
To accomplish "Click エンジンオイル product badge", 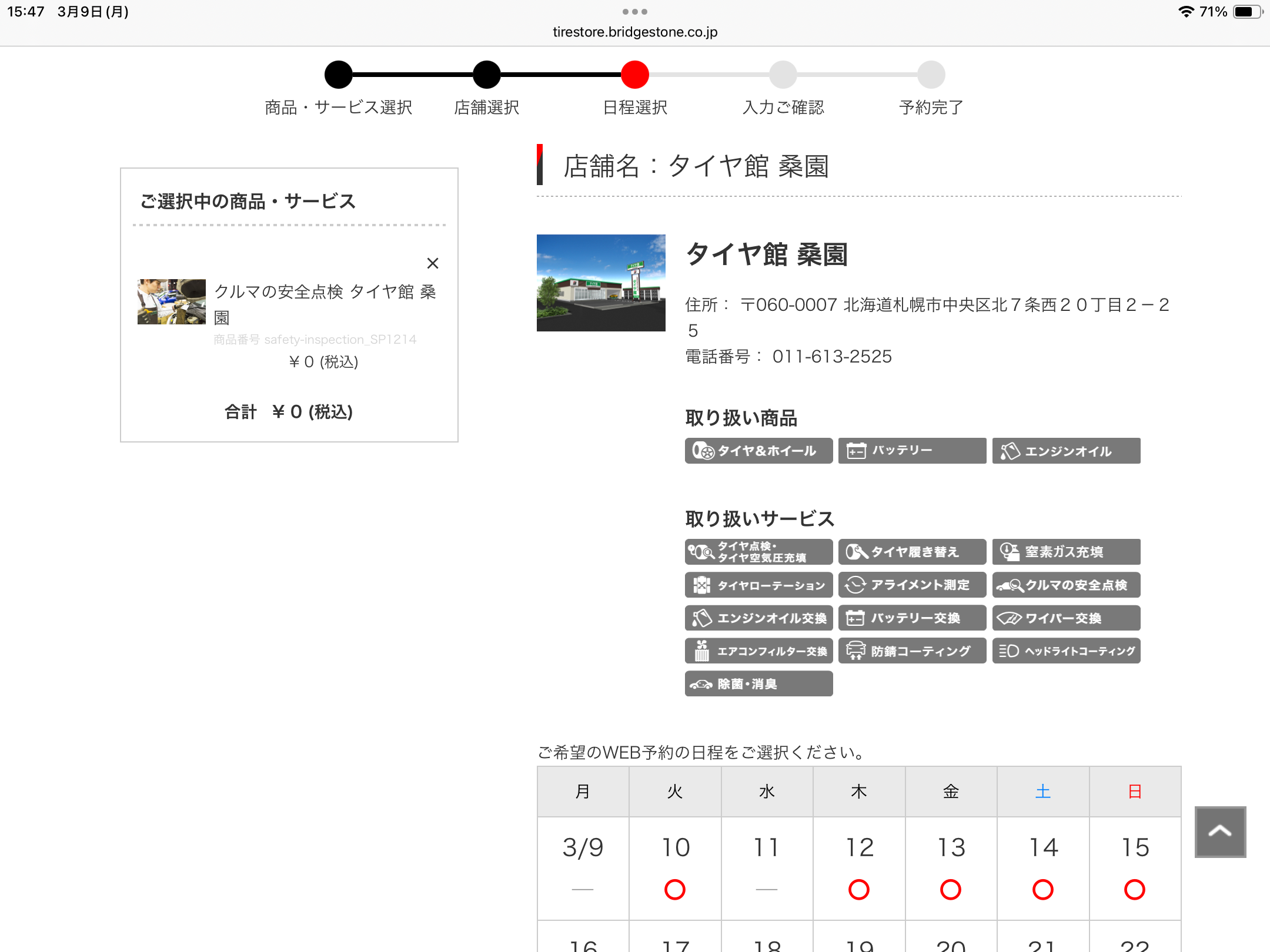I will pos(1066,451).
